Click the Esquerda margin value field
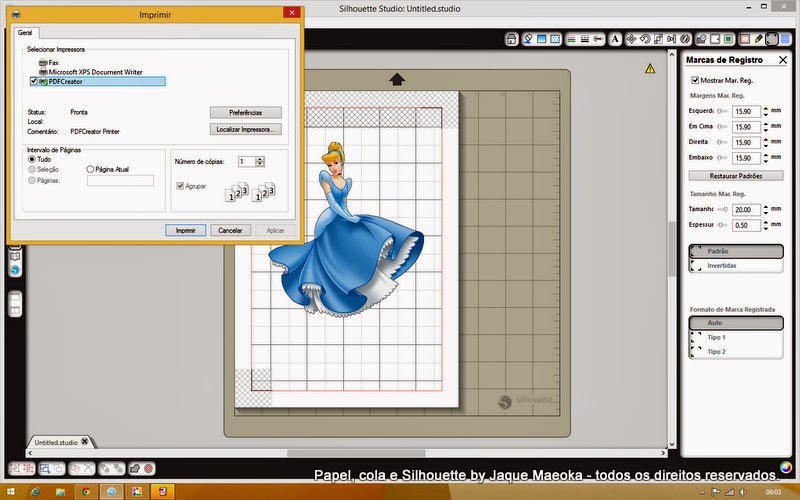The width and height of the screenshot is (800, 500). pos(746,111)
